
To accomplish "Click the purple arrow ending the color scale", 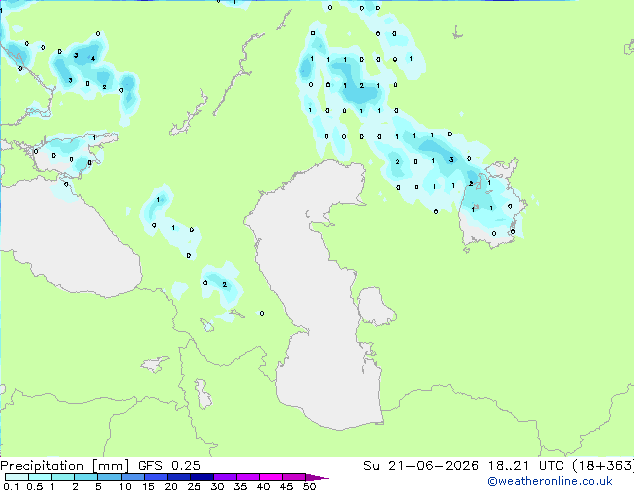I will [x=317, y=477].
